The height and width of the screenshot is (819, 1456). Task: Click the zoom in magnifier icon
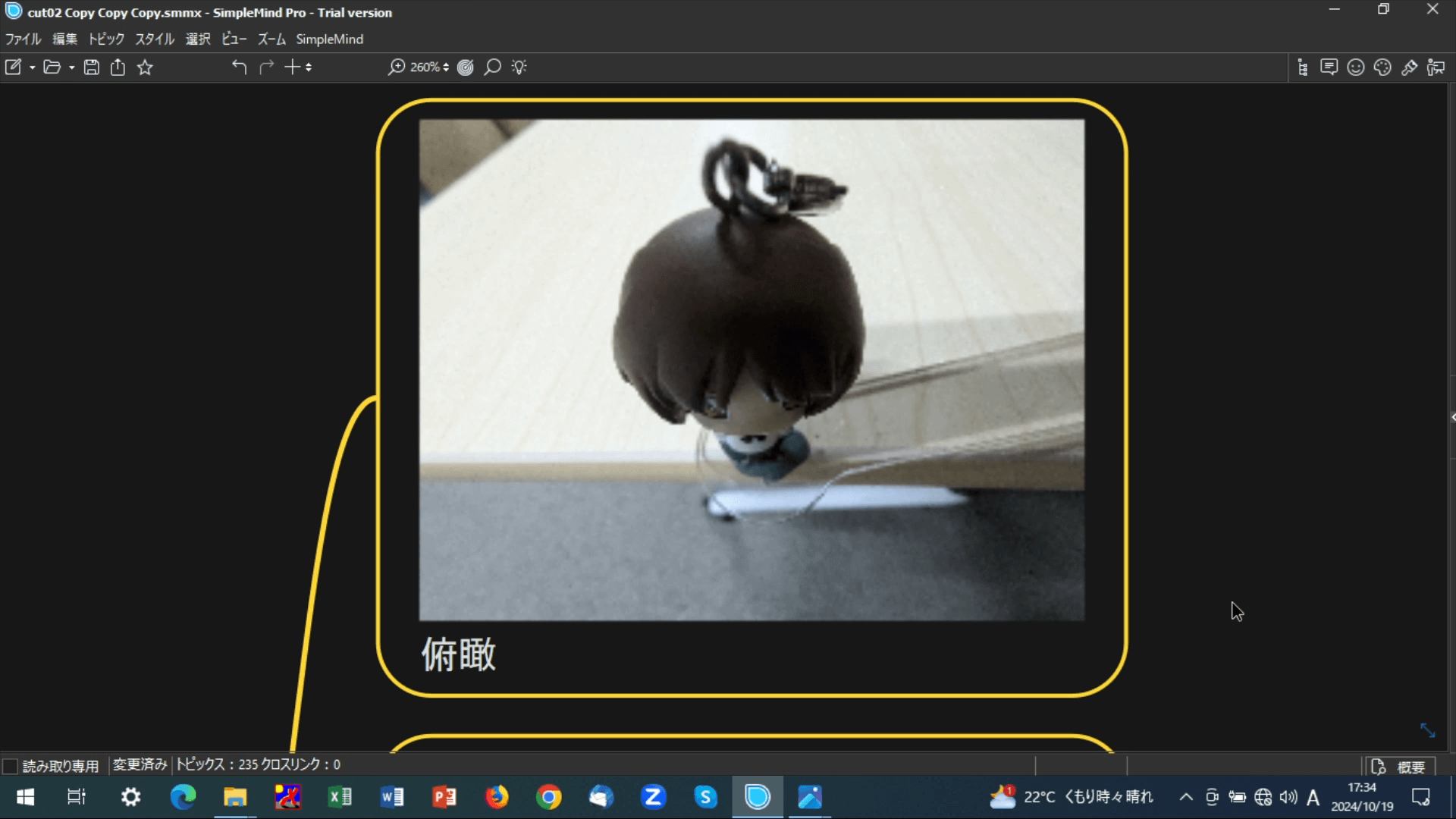[396, 67]
